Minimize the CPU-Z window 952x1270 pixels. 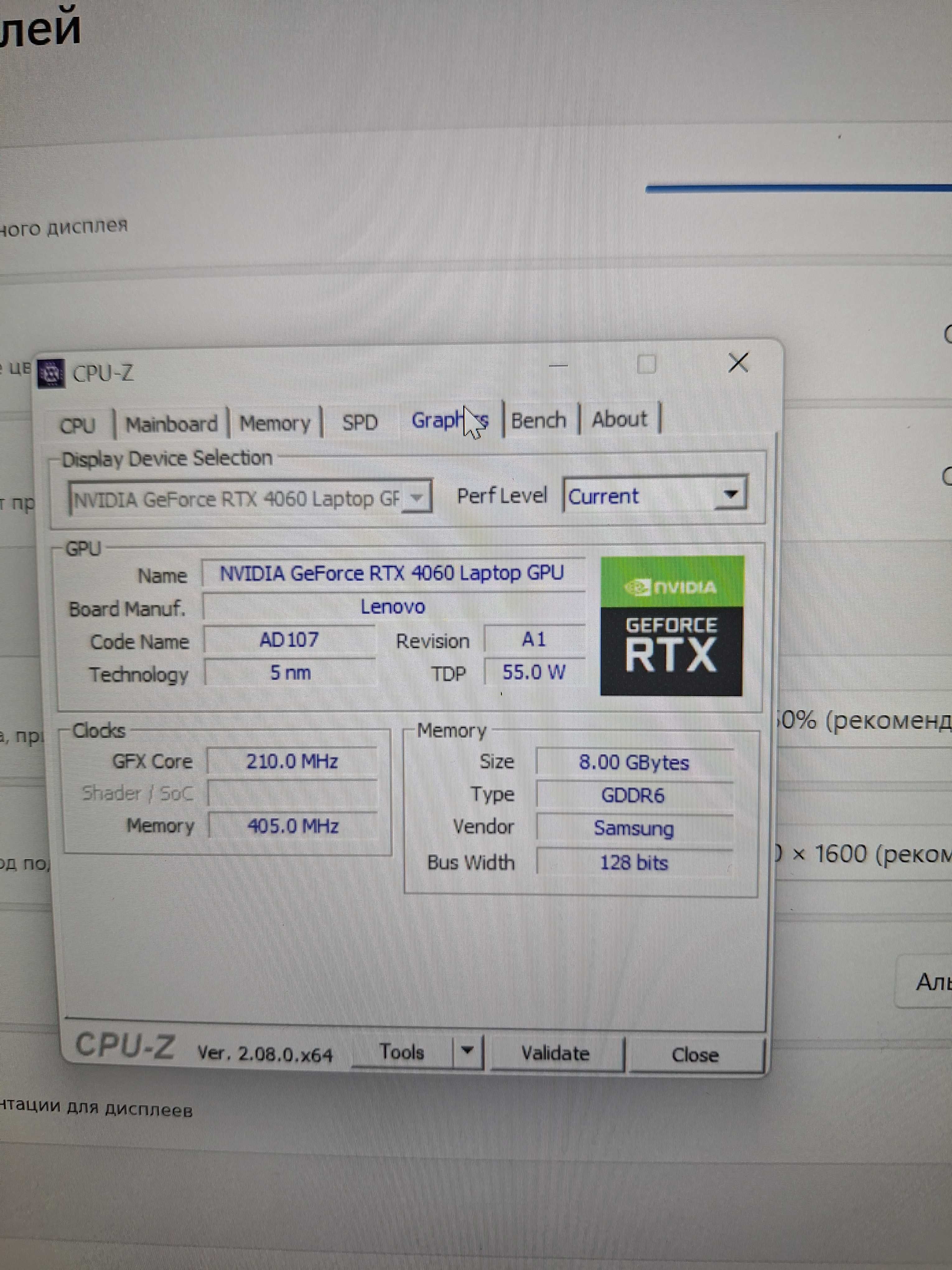click(558, 365)
